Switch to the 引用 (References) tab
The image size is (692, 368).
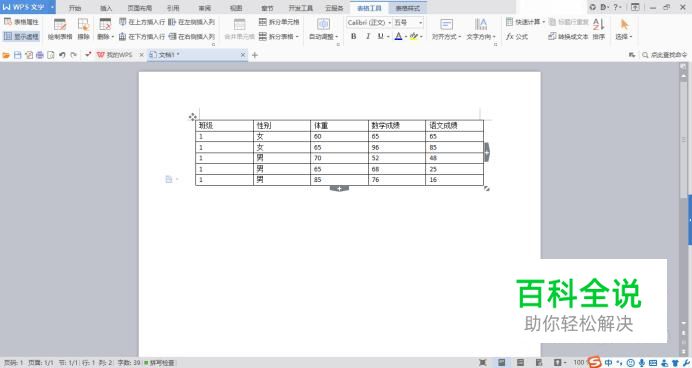[x=173, y=8]
